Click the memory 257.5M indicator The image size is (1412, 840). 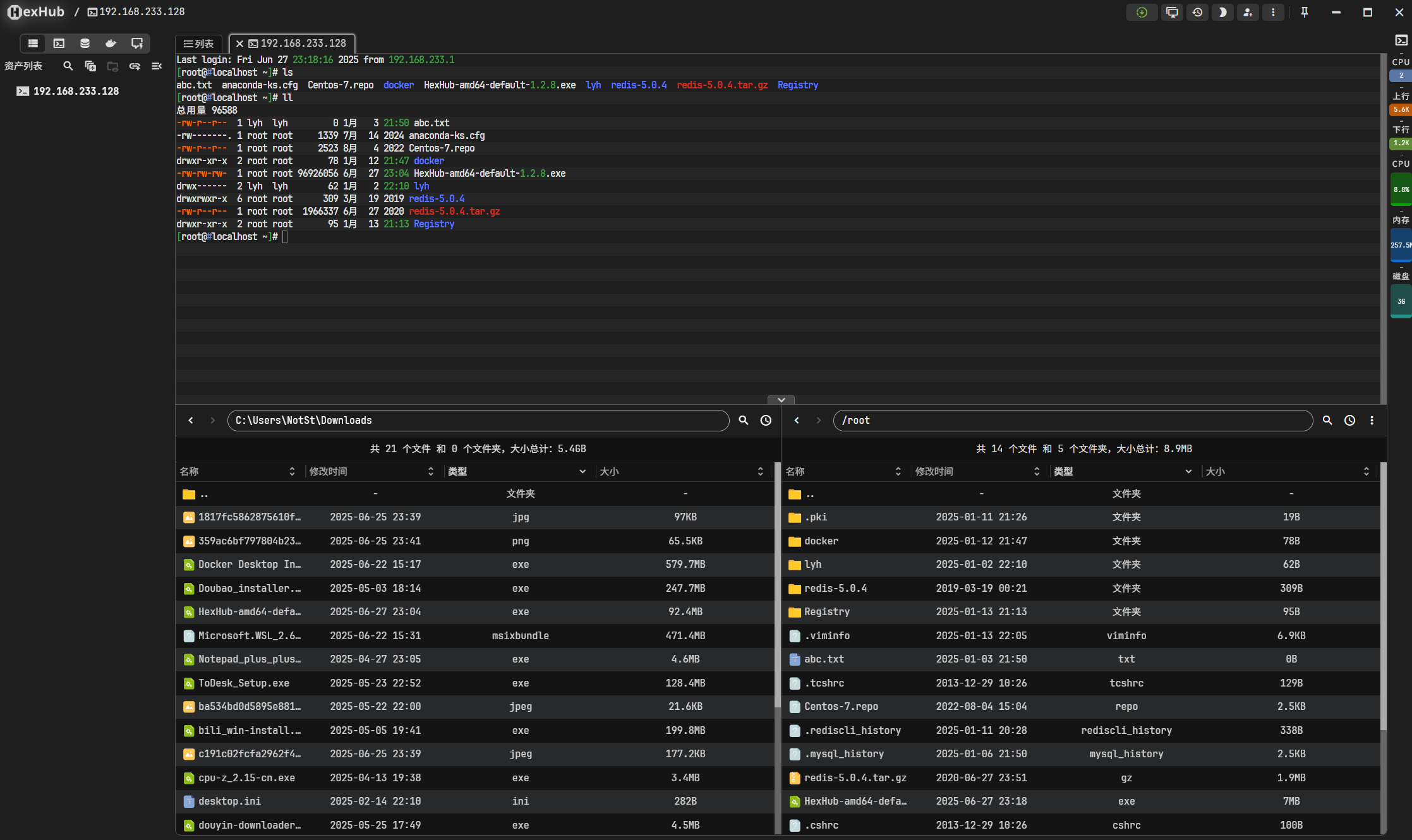[x=1401, y=245]
